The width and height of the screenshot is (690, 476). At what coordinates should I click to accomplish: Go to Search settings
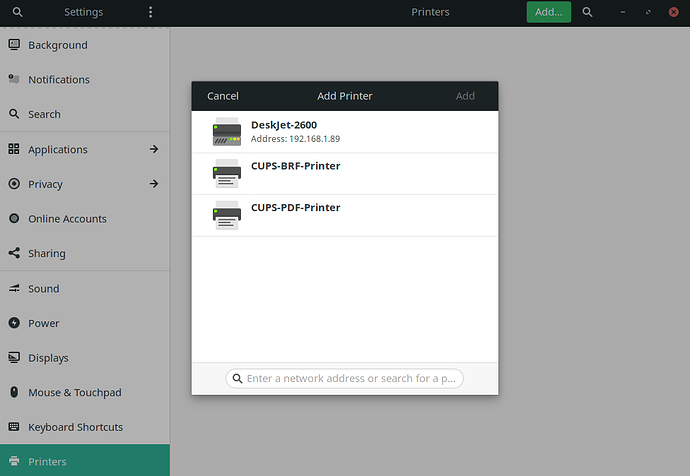[84, 114]
